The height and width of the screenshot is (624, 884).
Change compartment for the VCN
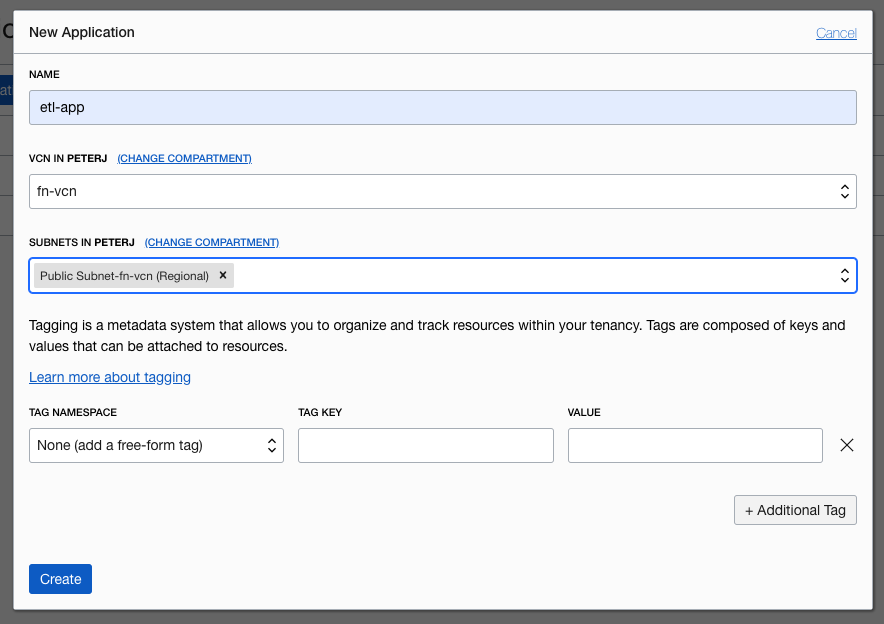[184, 158]
